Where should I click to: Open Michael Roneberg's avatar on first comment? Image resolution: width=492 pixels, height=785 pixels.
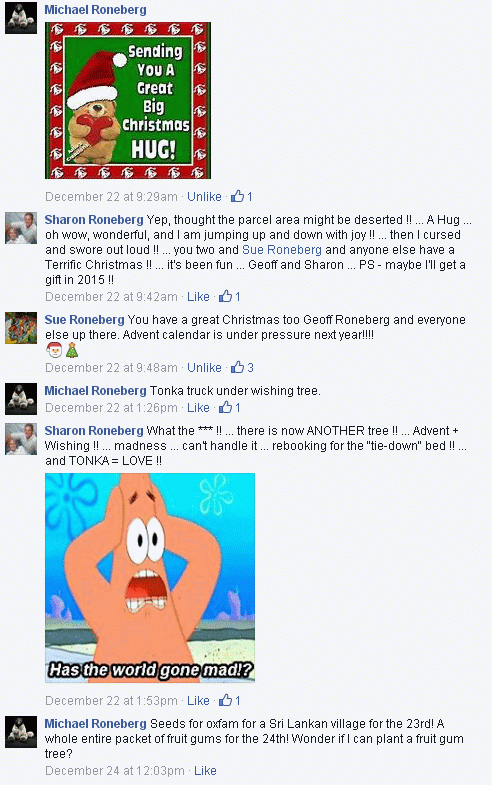point(21,18)
